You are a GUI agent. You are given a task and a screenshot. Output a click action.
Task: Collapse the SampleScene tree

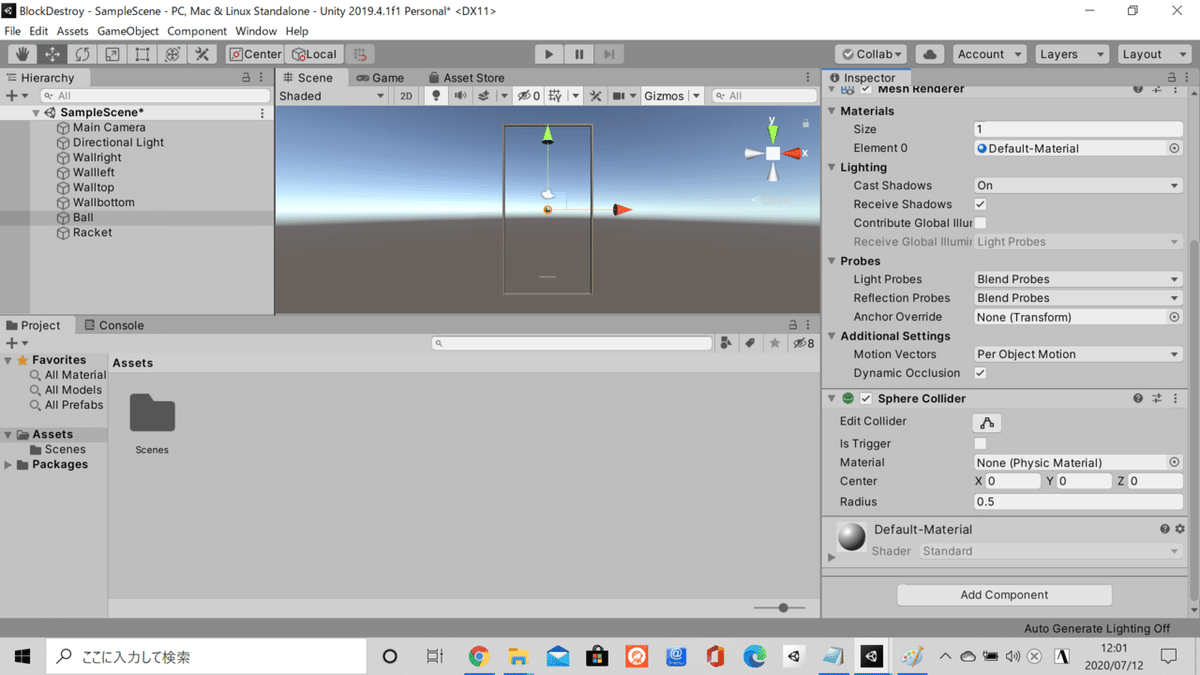tap(36, 113)
